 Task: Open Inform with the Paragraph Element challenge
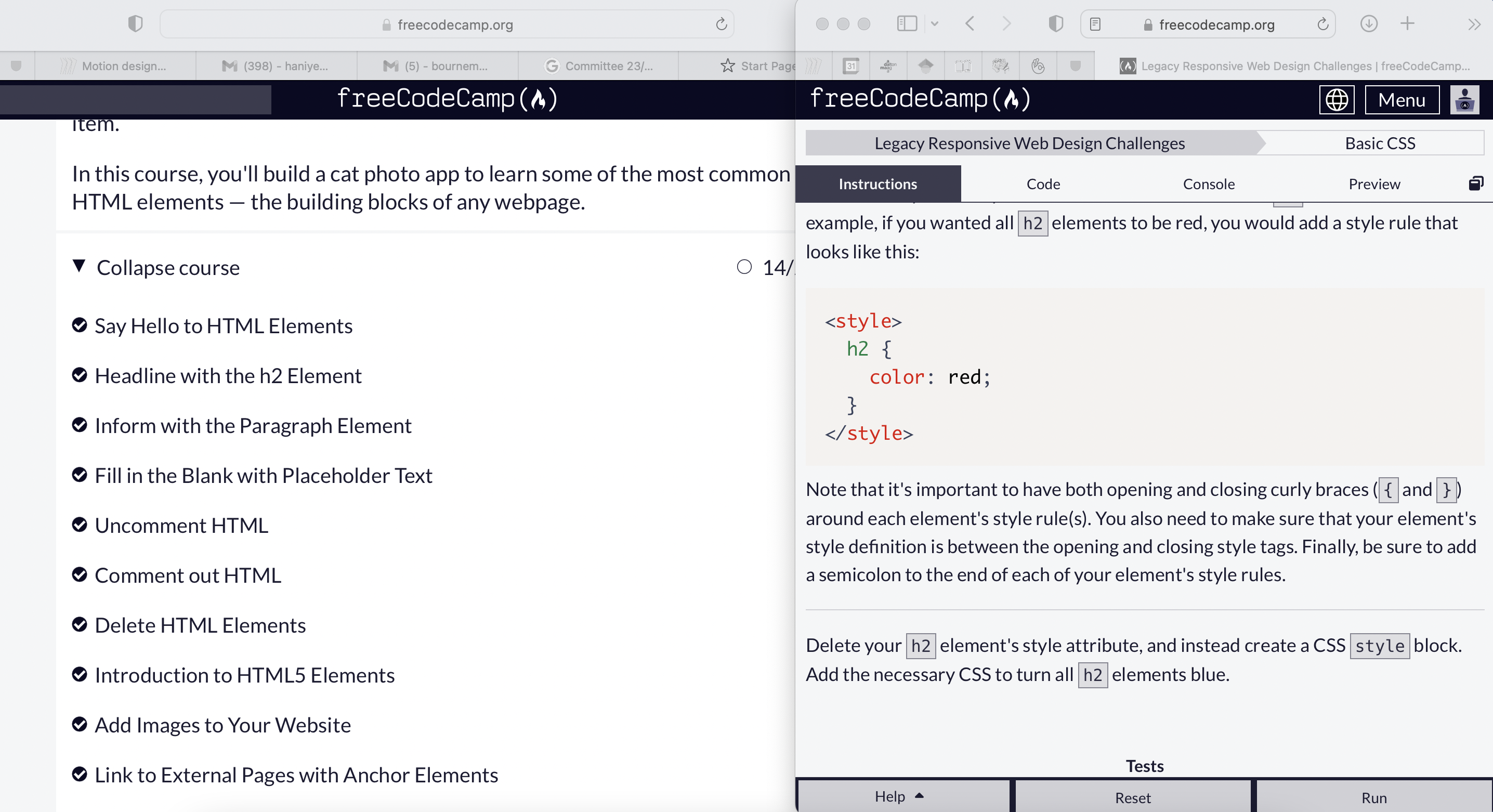tap(253, 425)
